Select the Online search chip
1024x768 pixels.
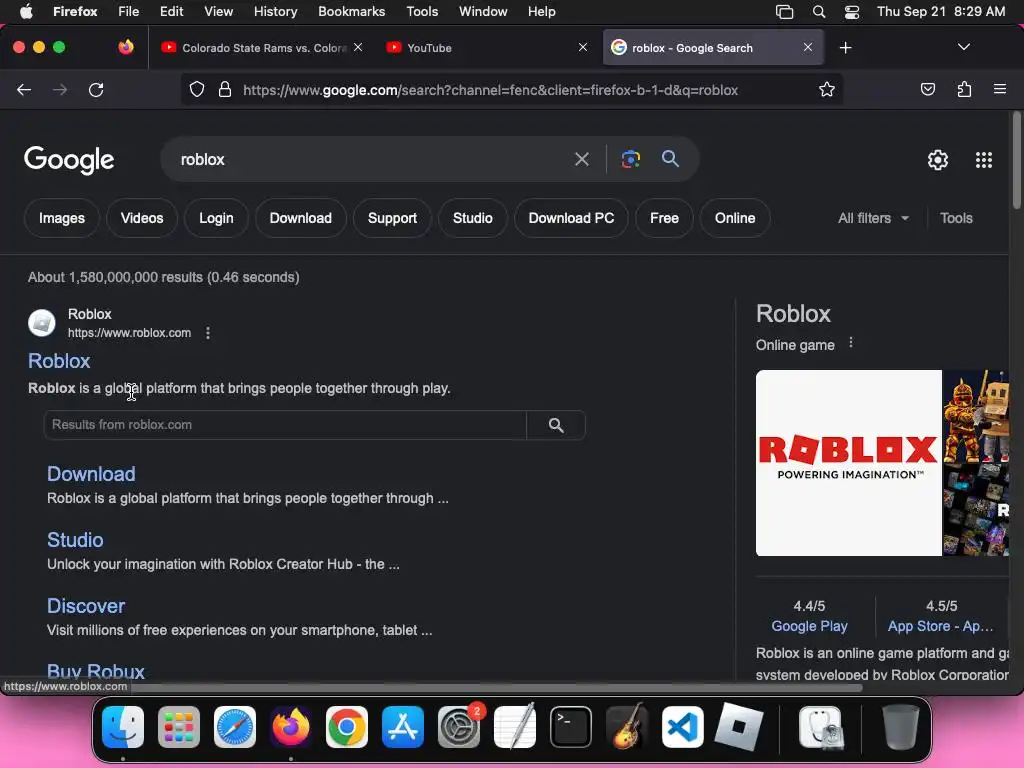point(735,218)
